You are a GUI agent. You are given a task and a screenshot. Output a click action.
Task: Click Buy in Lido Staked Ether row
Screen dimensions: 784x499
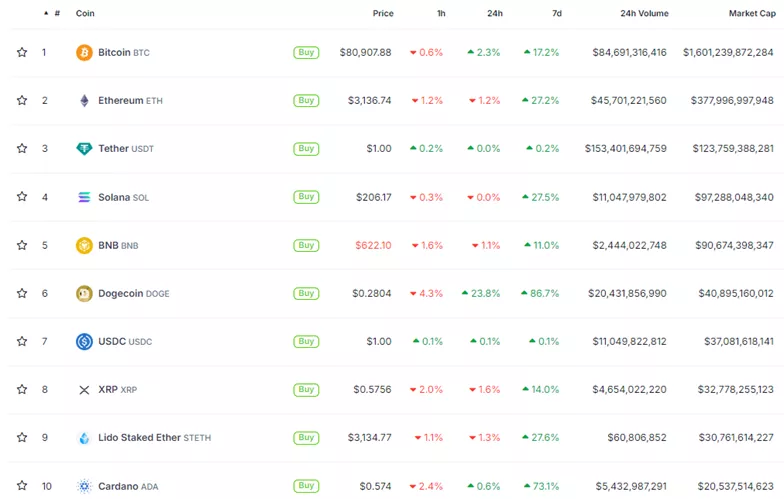306,438
